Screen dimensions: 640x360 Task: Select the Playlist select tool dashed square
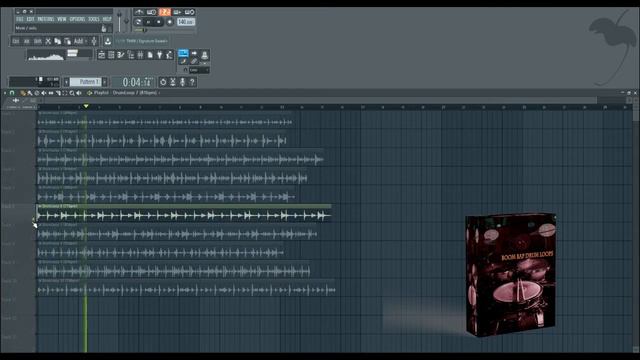coord(65,93)
